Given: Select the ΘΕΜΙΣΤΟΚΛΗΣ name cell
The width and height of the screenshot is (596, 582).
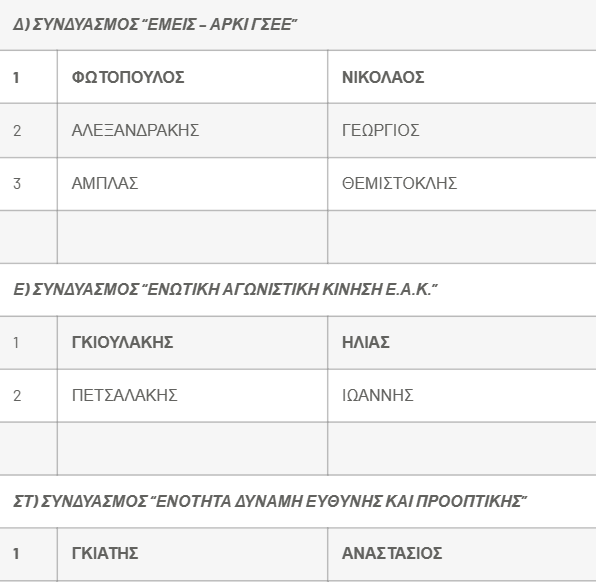Looking at the screenshot, I should click(462, 184).
